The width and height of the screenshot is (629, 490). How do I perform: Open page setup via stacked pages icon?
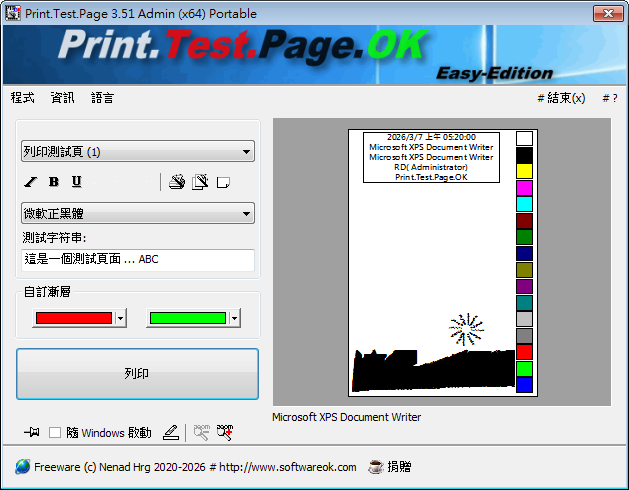coord(200,182)
